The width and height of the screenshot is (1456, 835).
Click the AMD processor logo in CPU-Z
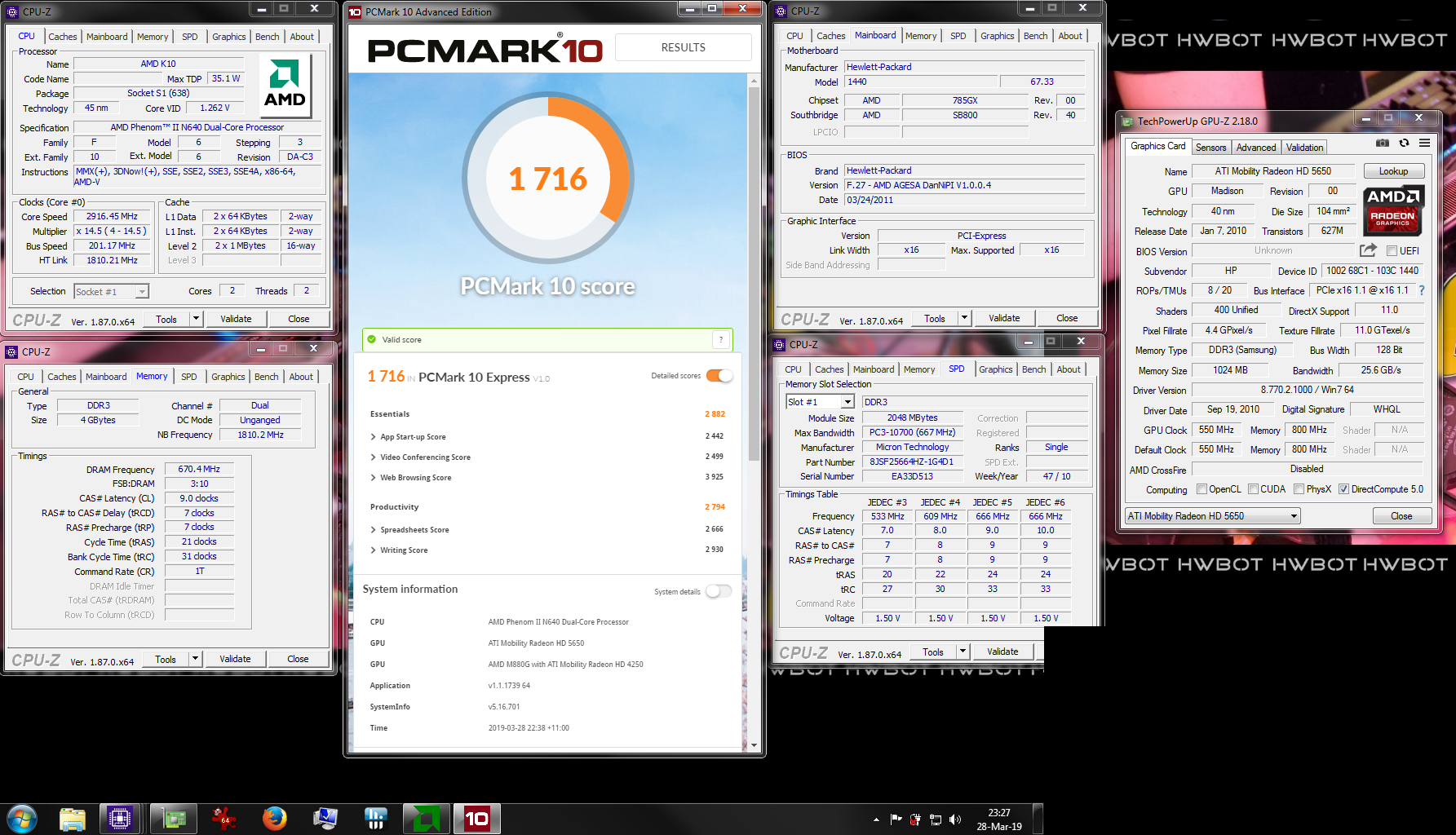[x=285, y=86]
